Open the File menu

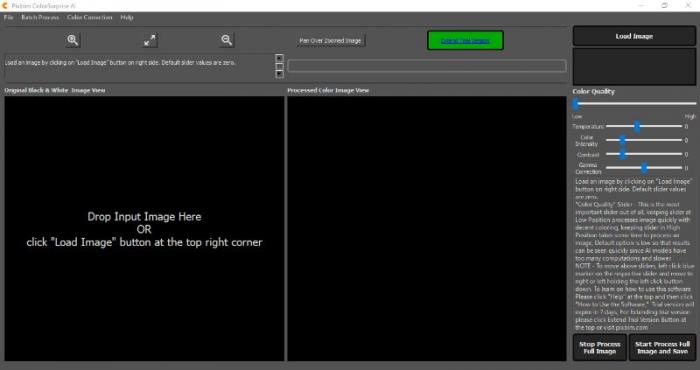[x=8, y=17]
